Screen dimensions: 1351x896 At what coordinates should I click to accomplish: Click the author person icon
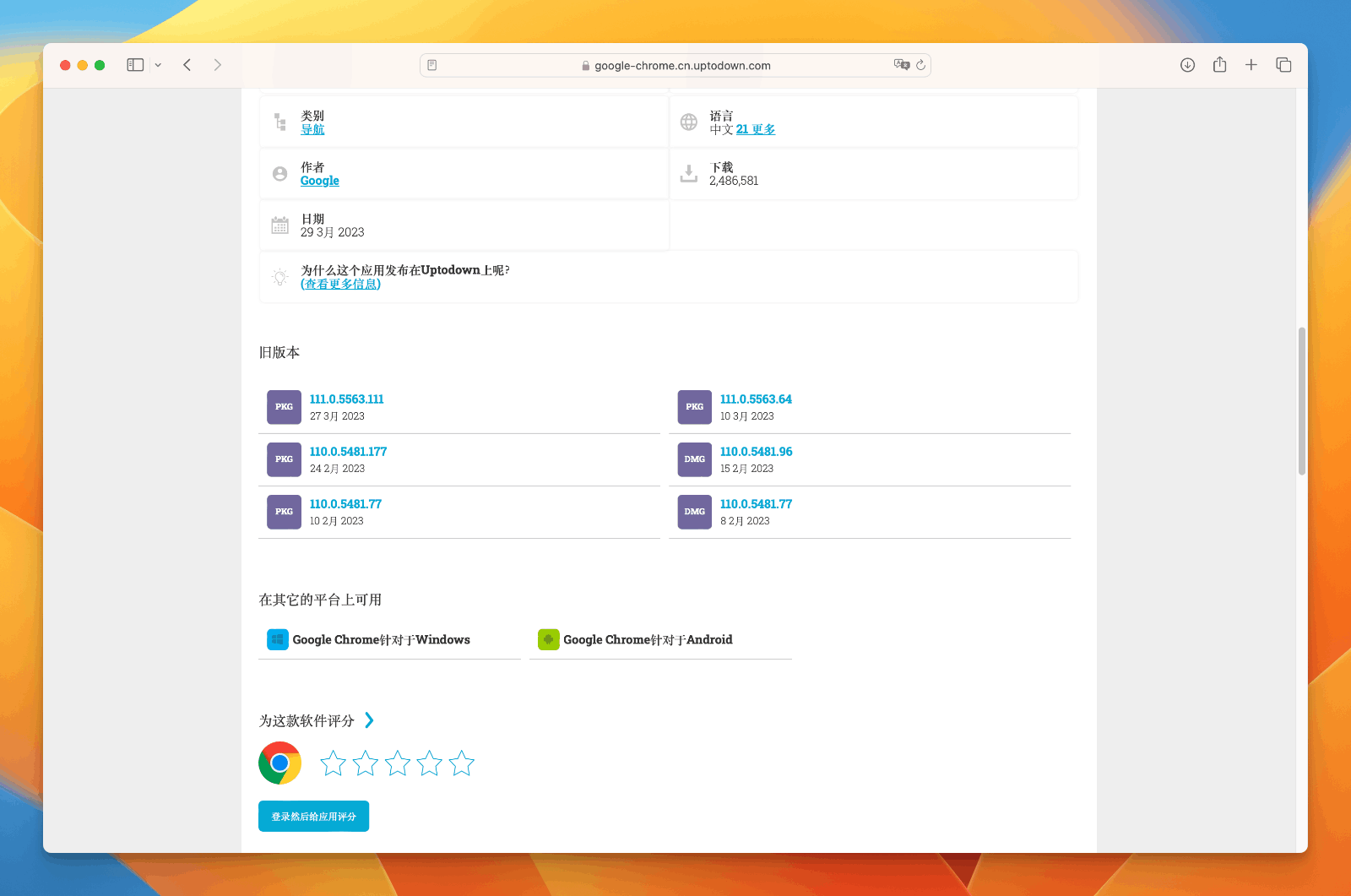point(280,174)
